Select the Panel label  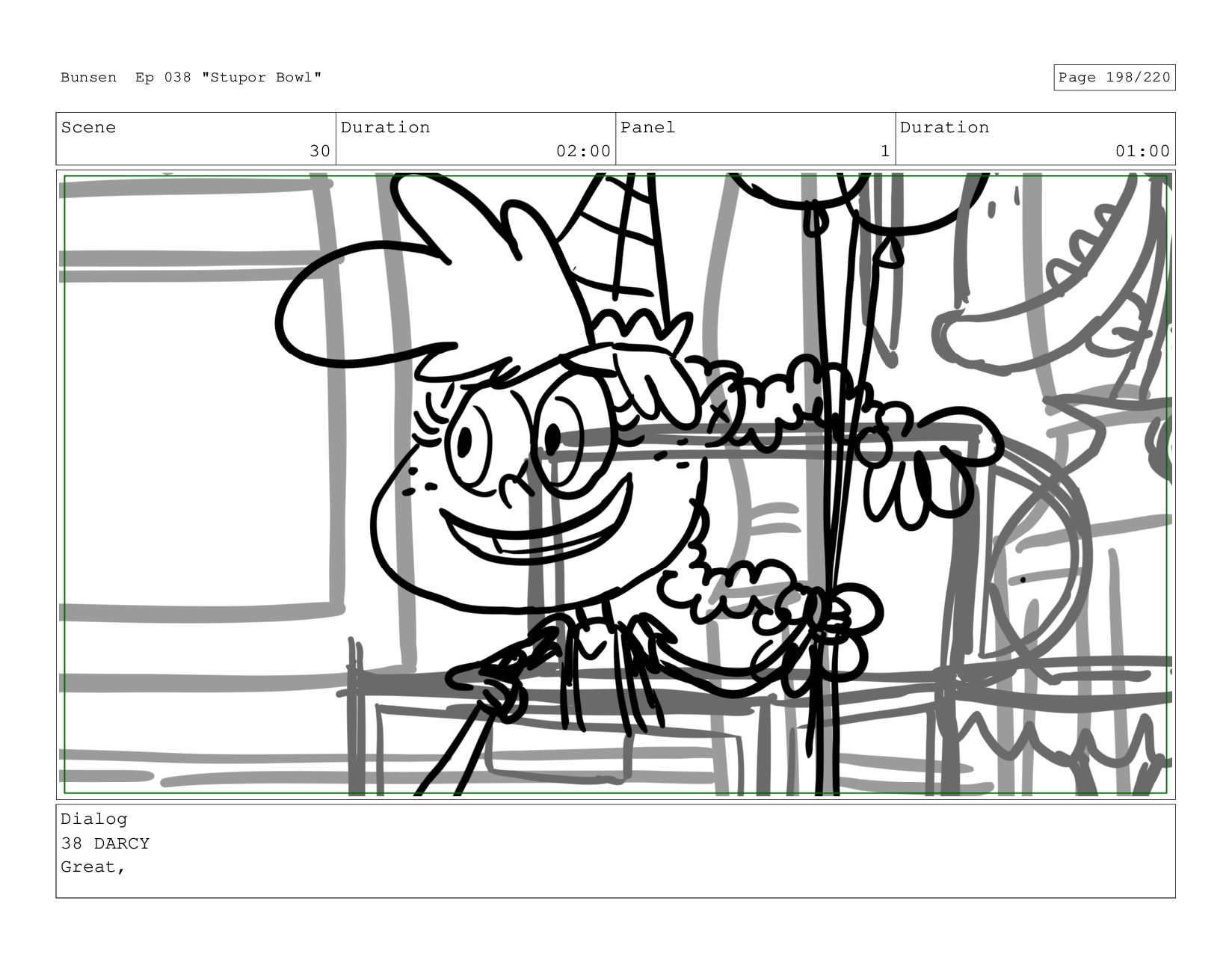pyautogui.click(x=647, y=128)
